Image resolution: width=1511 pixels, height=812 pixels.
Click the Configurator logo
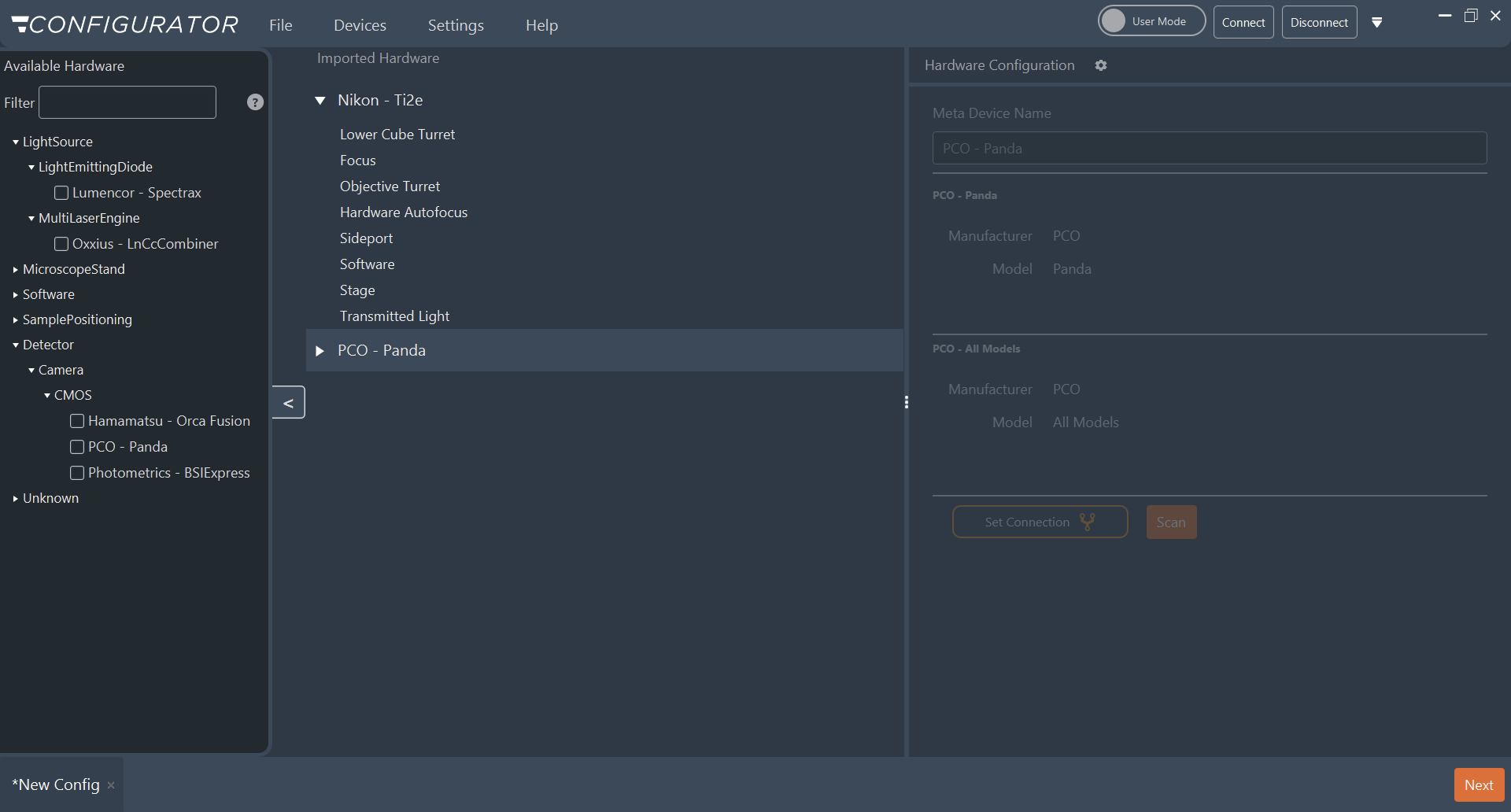[125, 24]
